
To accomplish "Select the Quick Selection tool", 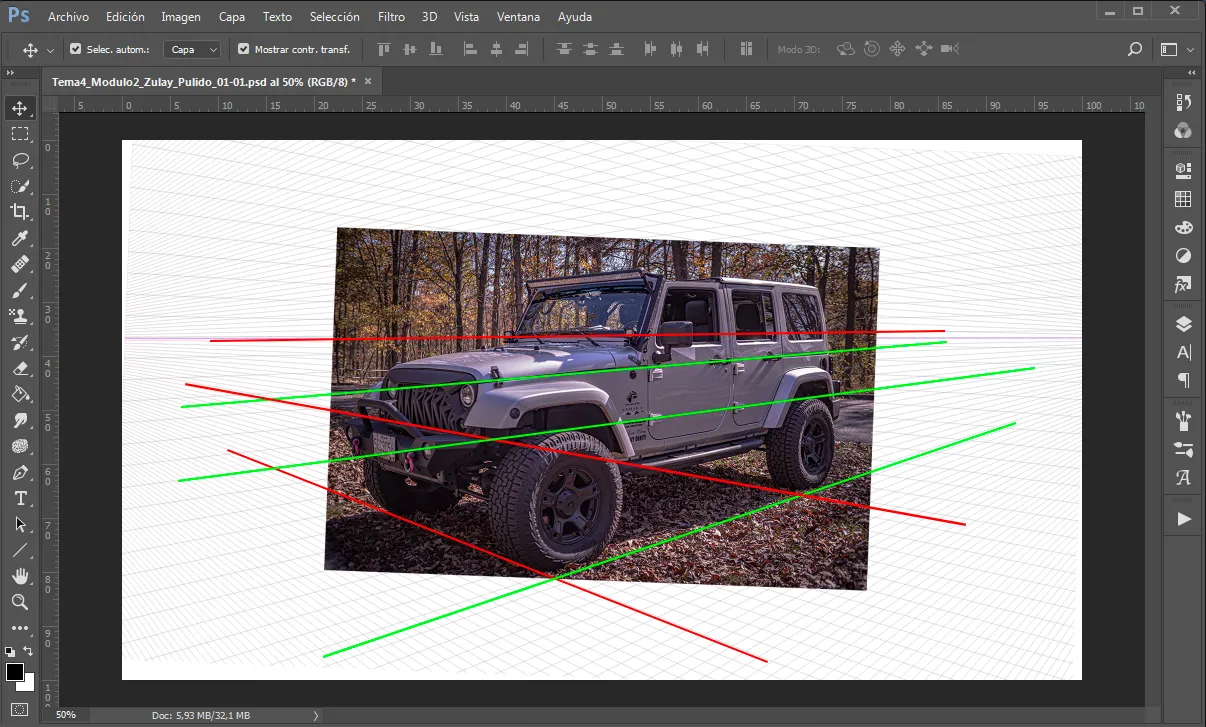I will 20,186.
